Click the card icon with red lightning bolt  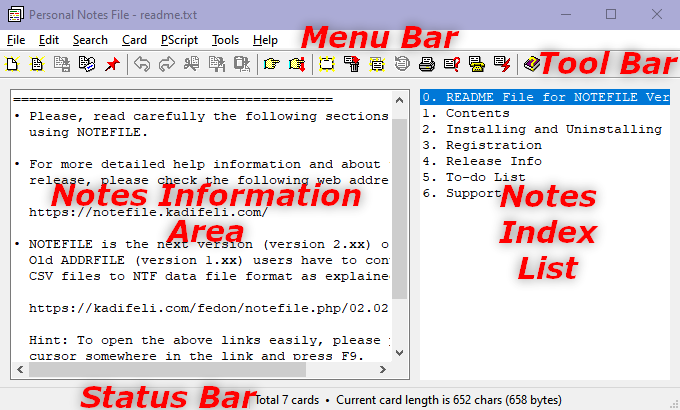[x=502, y=64]
